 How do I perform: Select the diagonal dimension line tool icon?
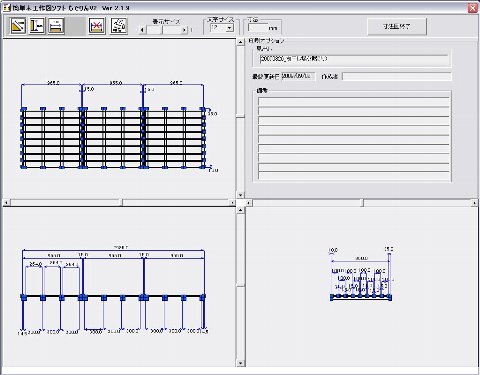point(18,26)
